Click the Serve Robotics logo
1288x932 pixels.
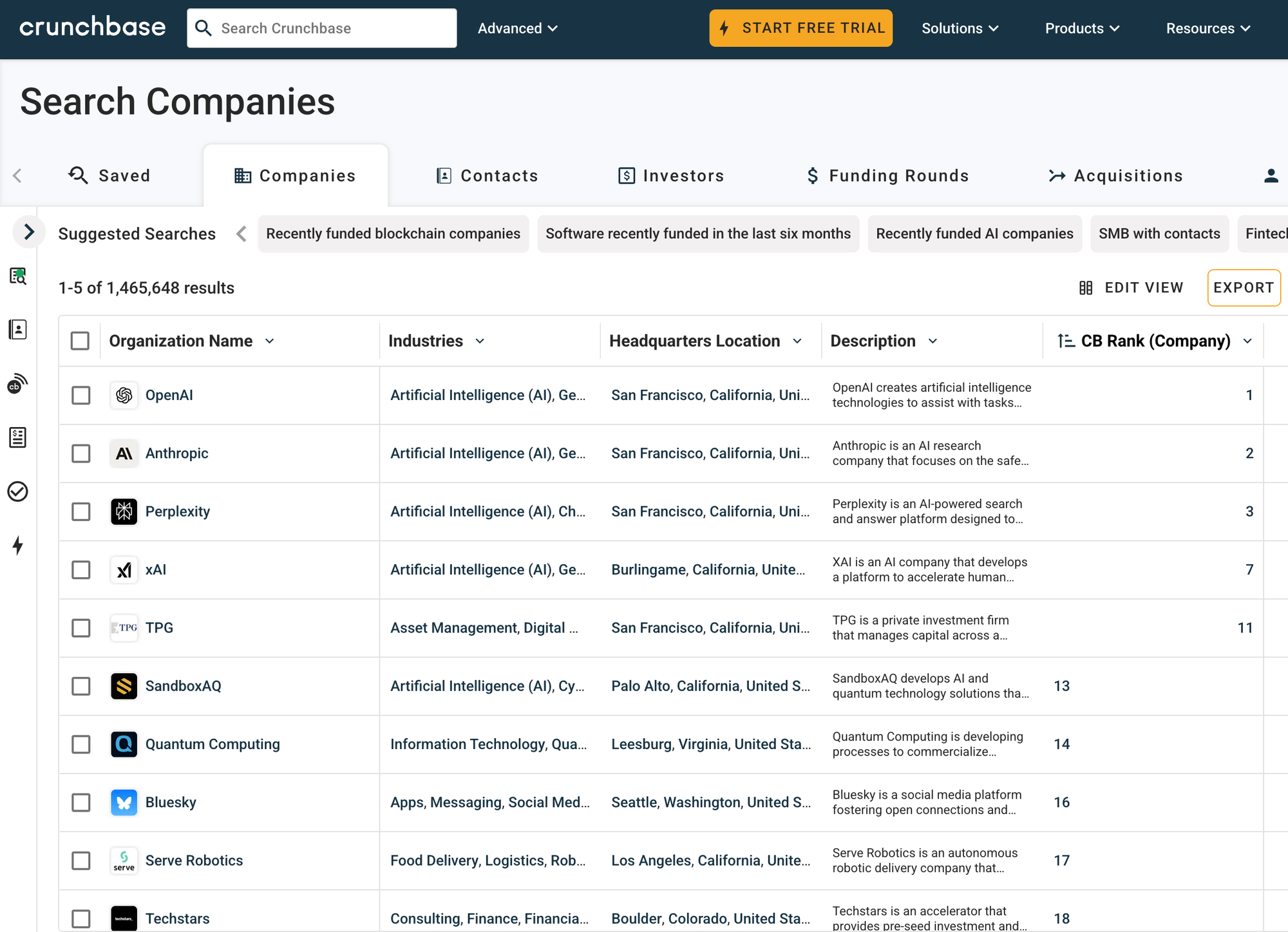coord(124,861)
